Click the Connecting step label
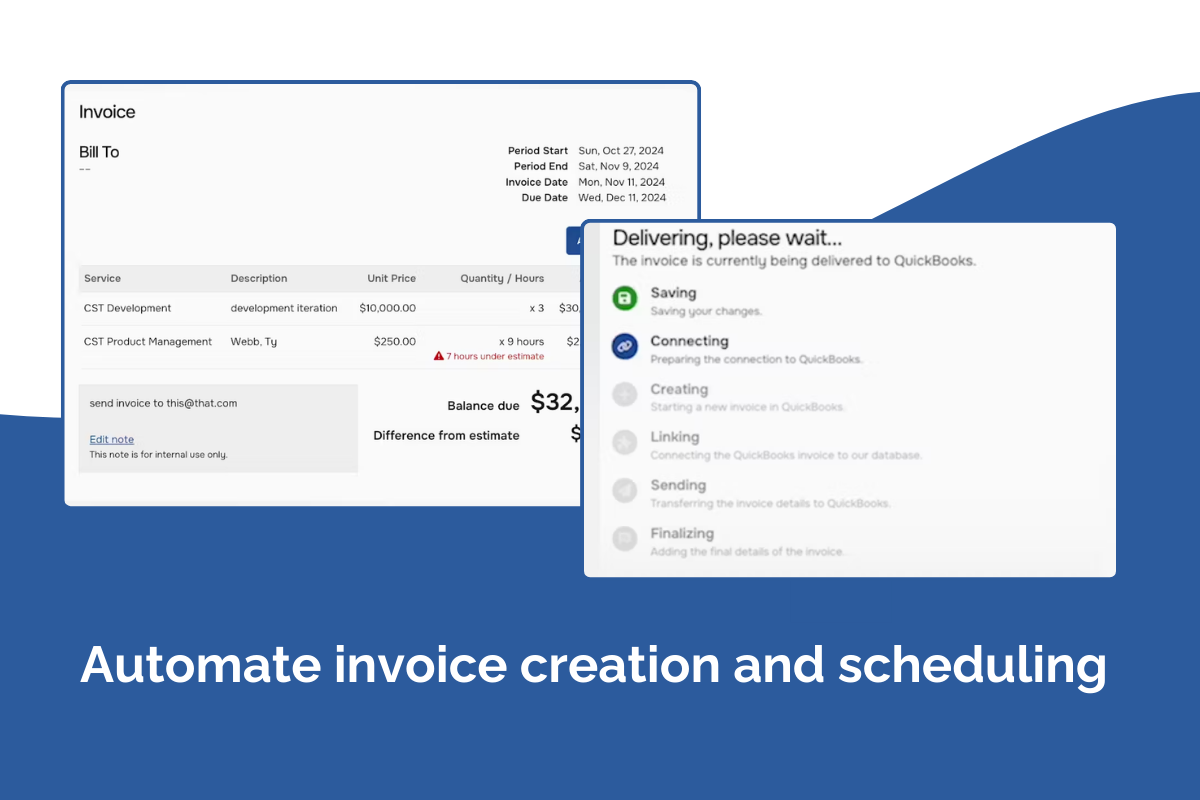The height and width of the screenshot is (800, 1200). 689,341
